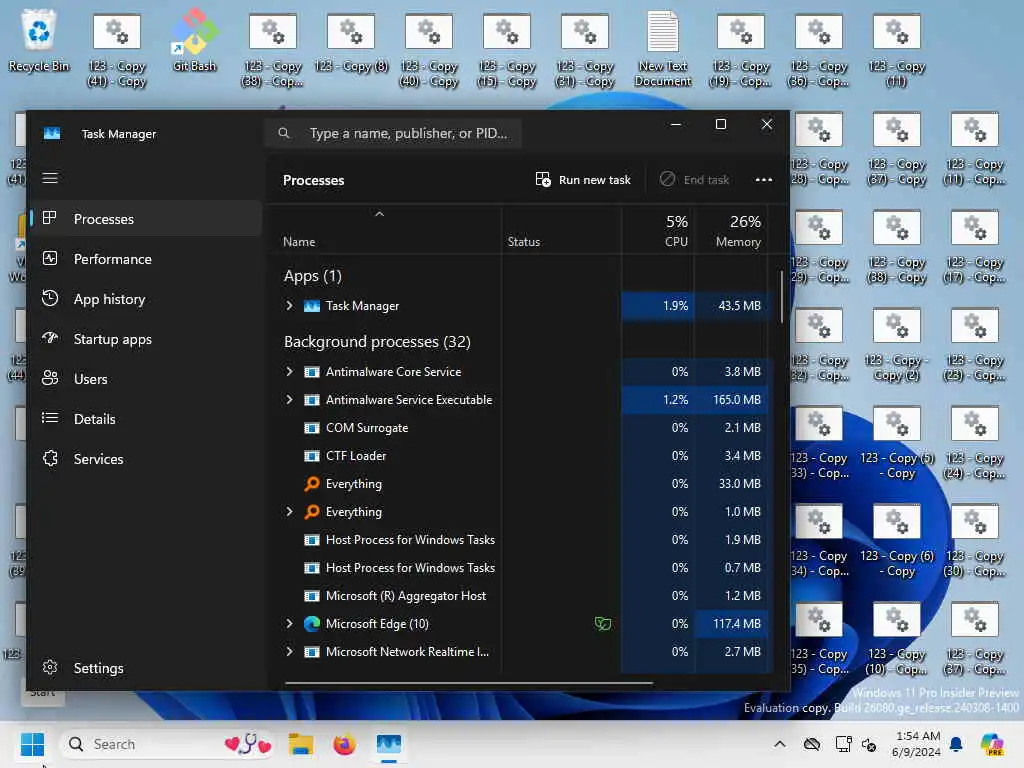Open the Task Manager hamburger navigation menu

point(50,178)
